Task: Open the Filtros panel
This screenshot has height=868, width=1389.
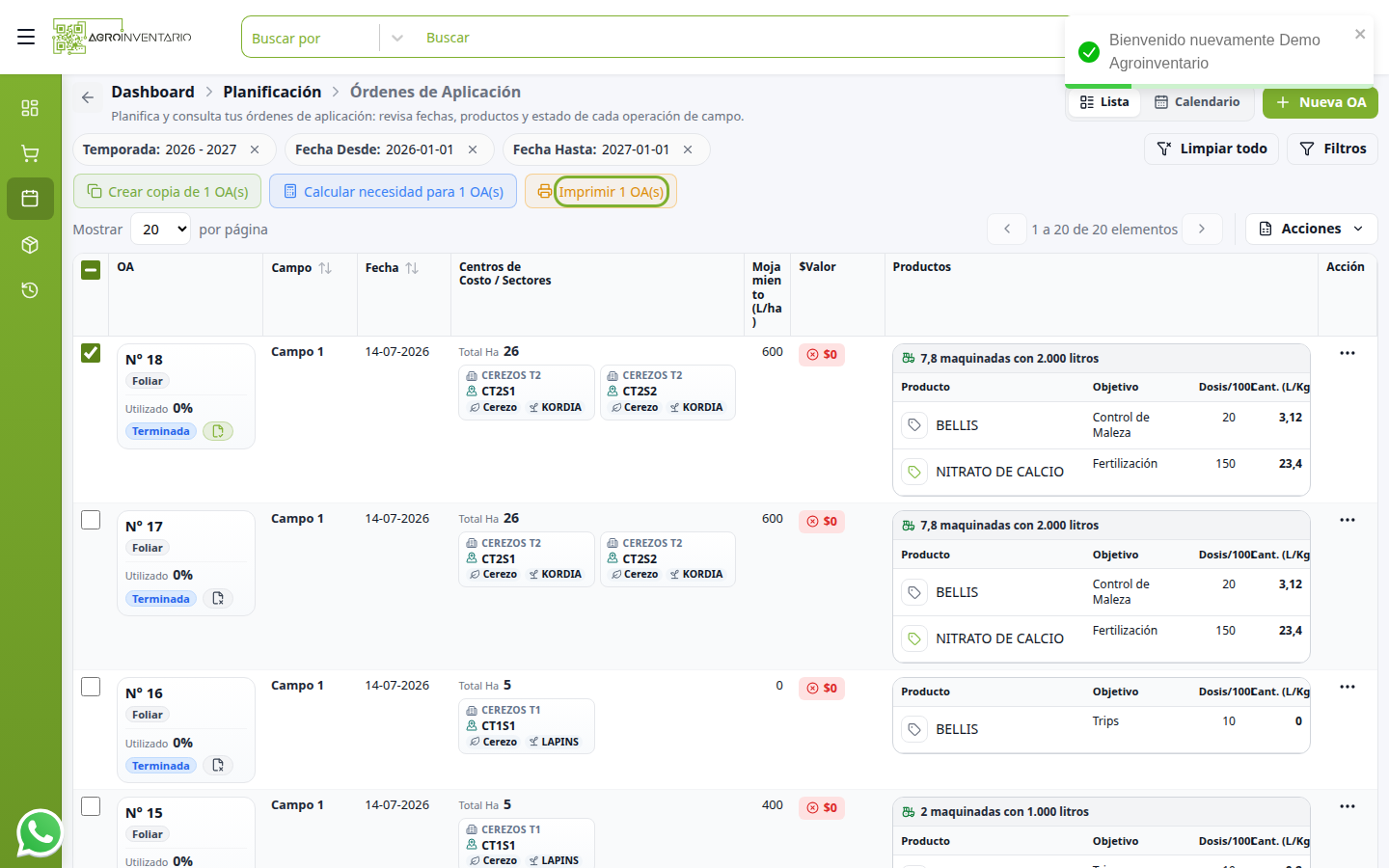Action: pyautogui.click(x=1333, y=149)
